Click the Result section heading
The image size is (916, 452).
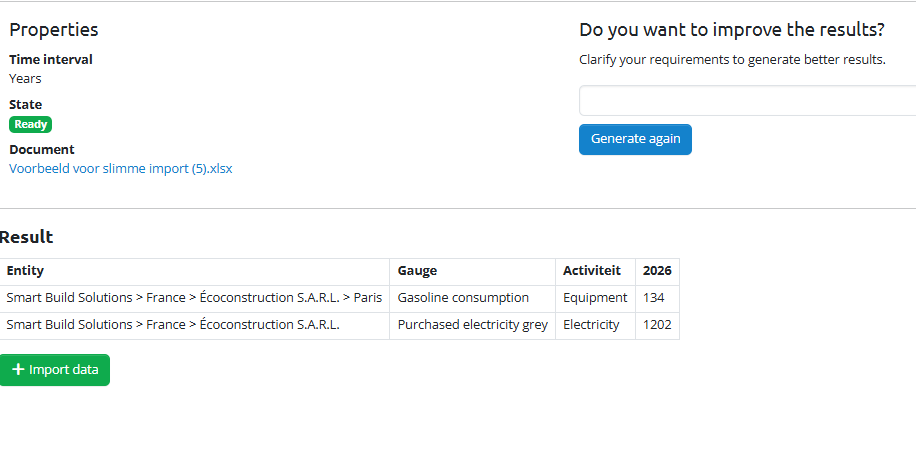point(27,237)
